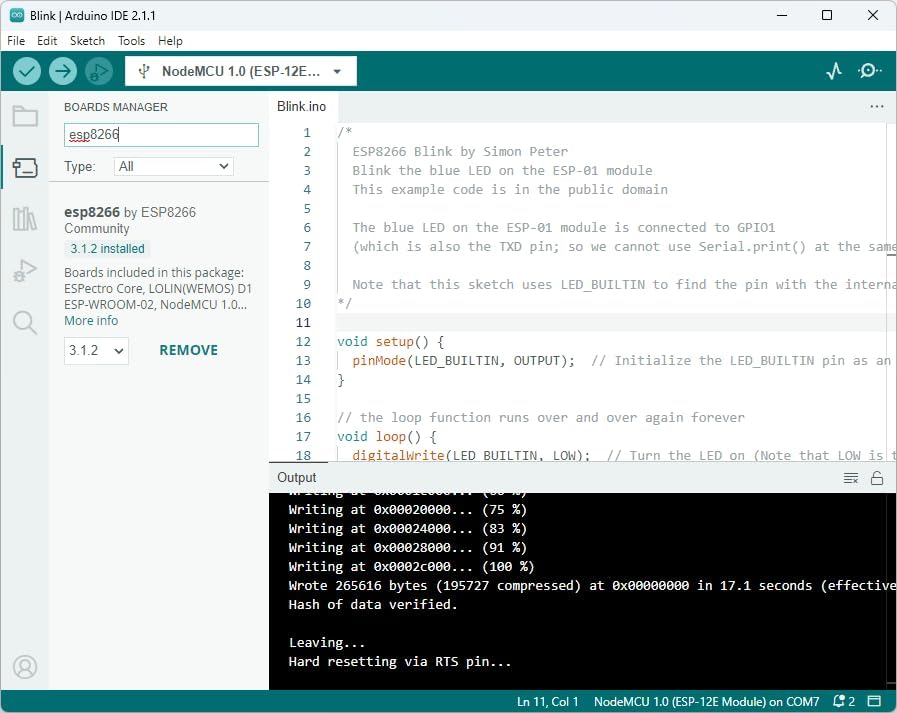Screen dimensions: 897x713
Task: Click the Output panel header label
Action: tap(297, 477)
